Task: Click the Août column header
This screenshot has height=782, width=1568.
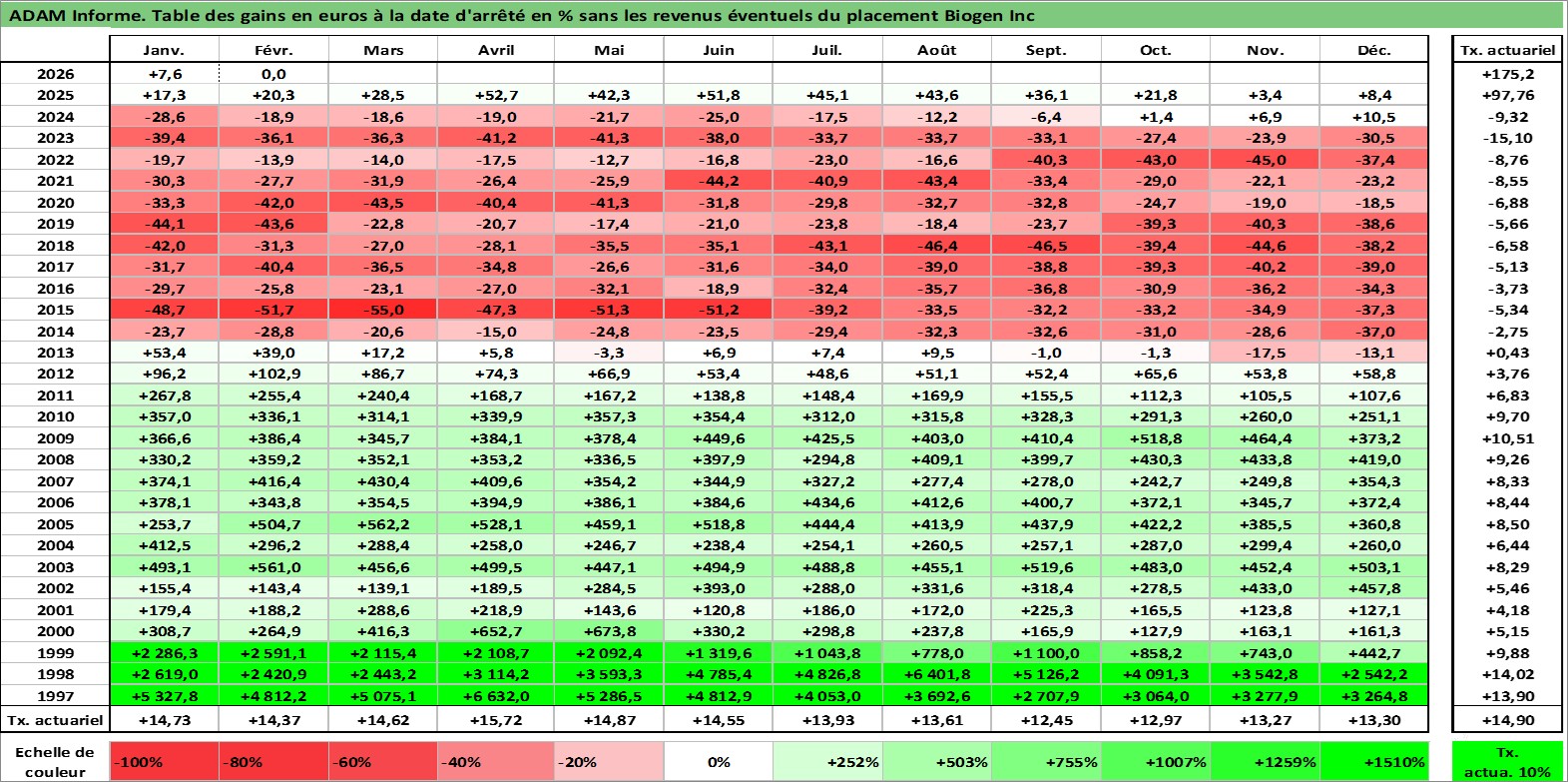Action: pyautogui.click(x=937, y=50)
